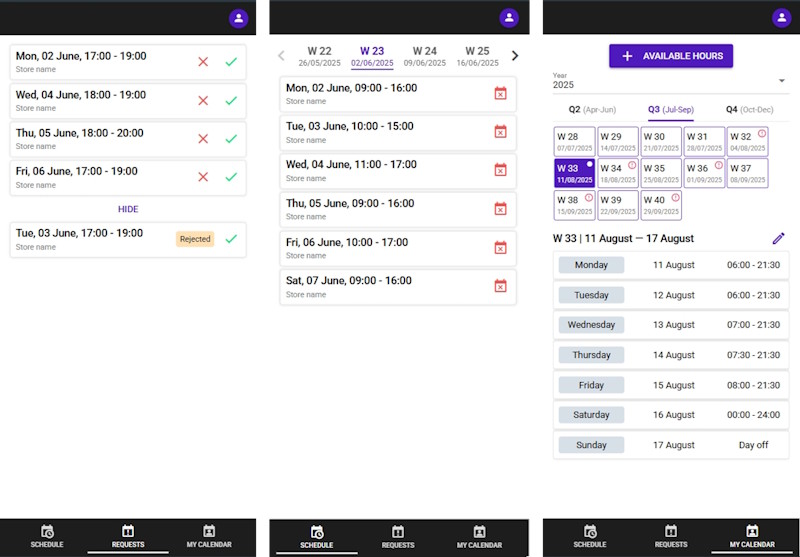Viewport: 800px width, 557px height.
Task: Open the Sunday 17 August Day off row
Action: pos(671,445)
